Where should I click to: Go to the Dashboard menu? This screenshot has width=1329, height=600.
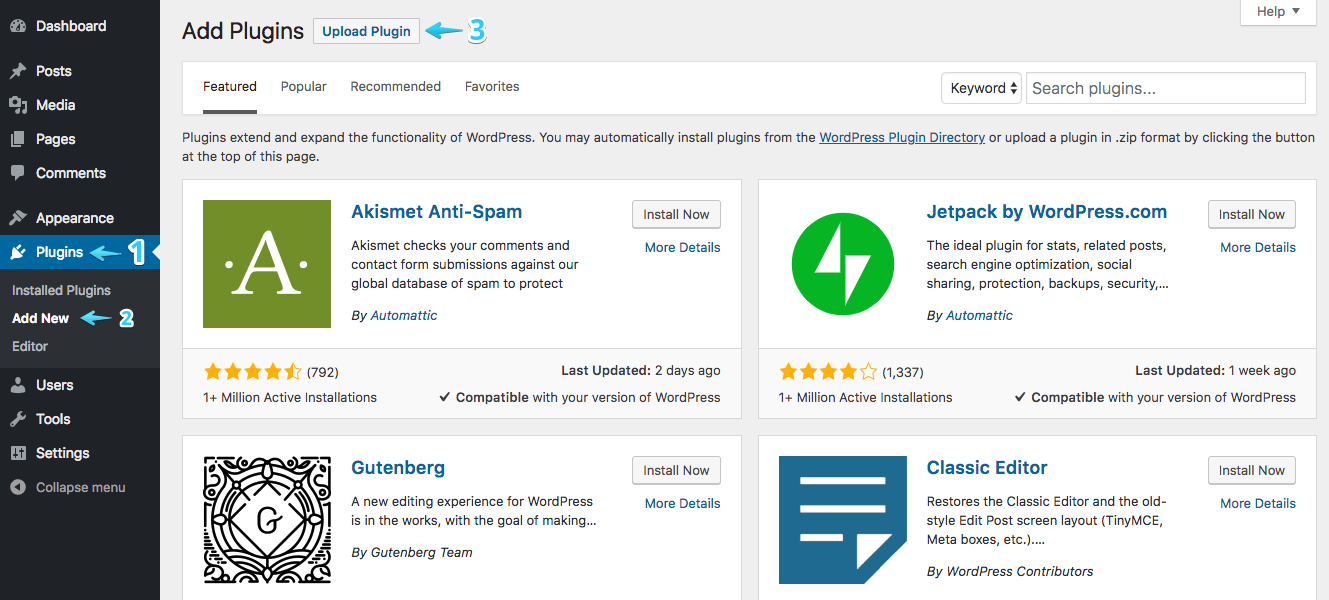click(71, 26)
